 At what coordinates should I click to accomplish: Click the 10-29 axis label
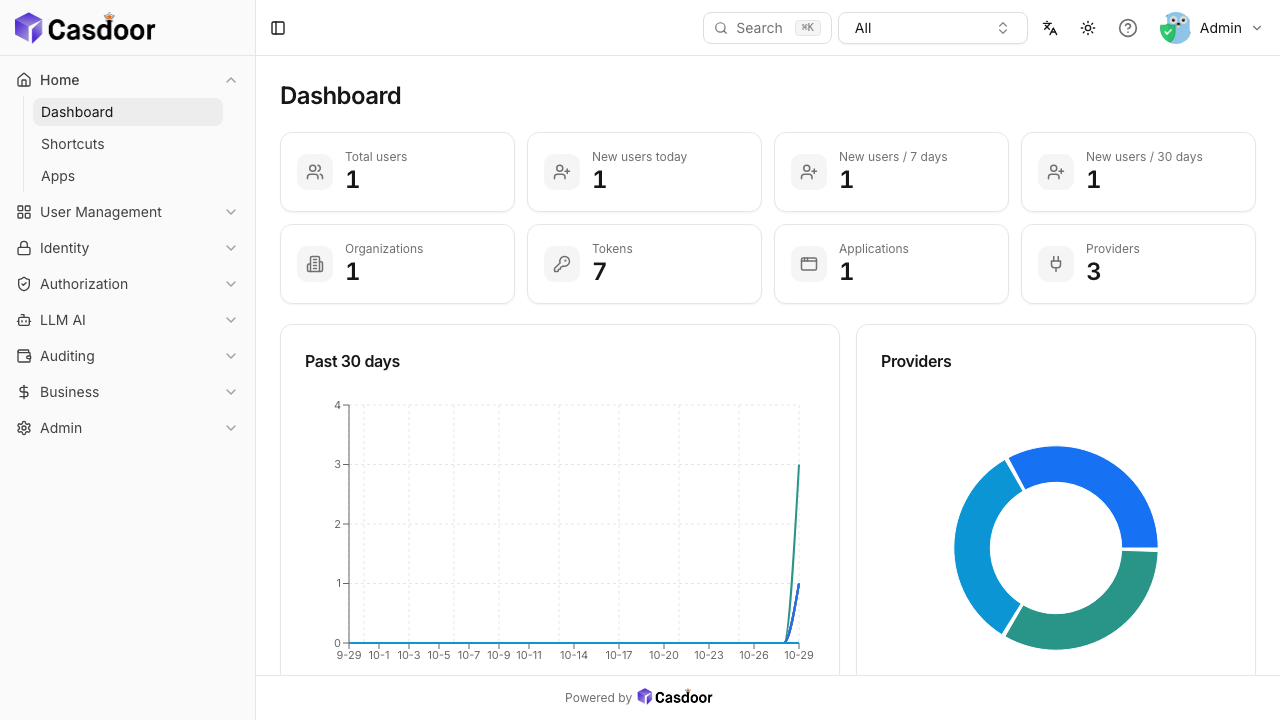tap(798, 655)
